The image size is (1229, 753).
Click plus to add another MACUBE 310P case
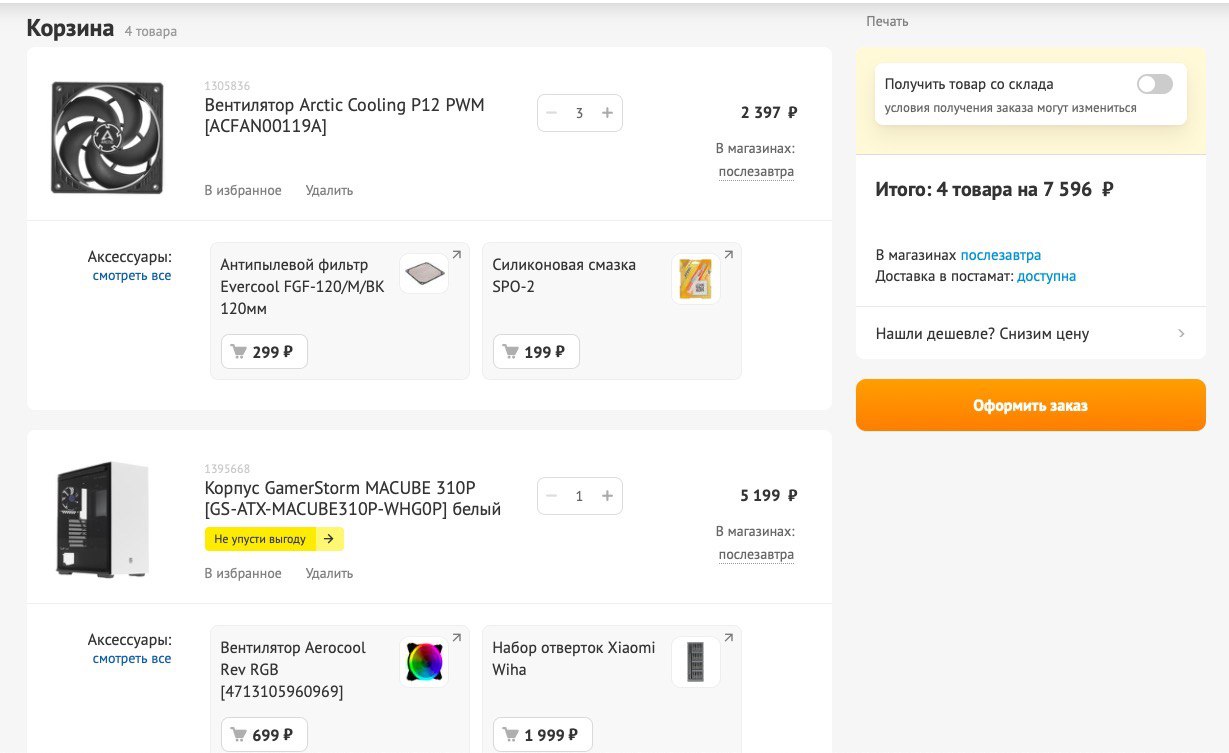click(x=607, y=496)
